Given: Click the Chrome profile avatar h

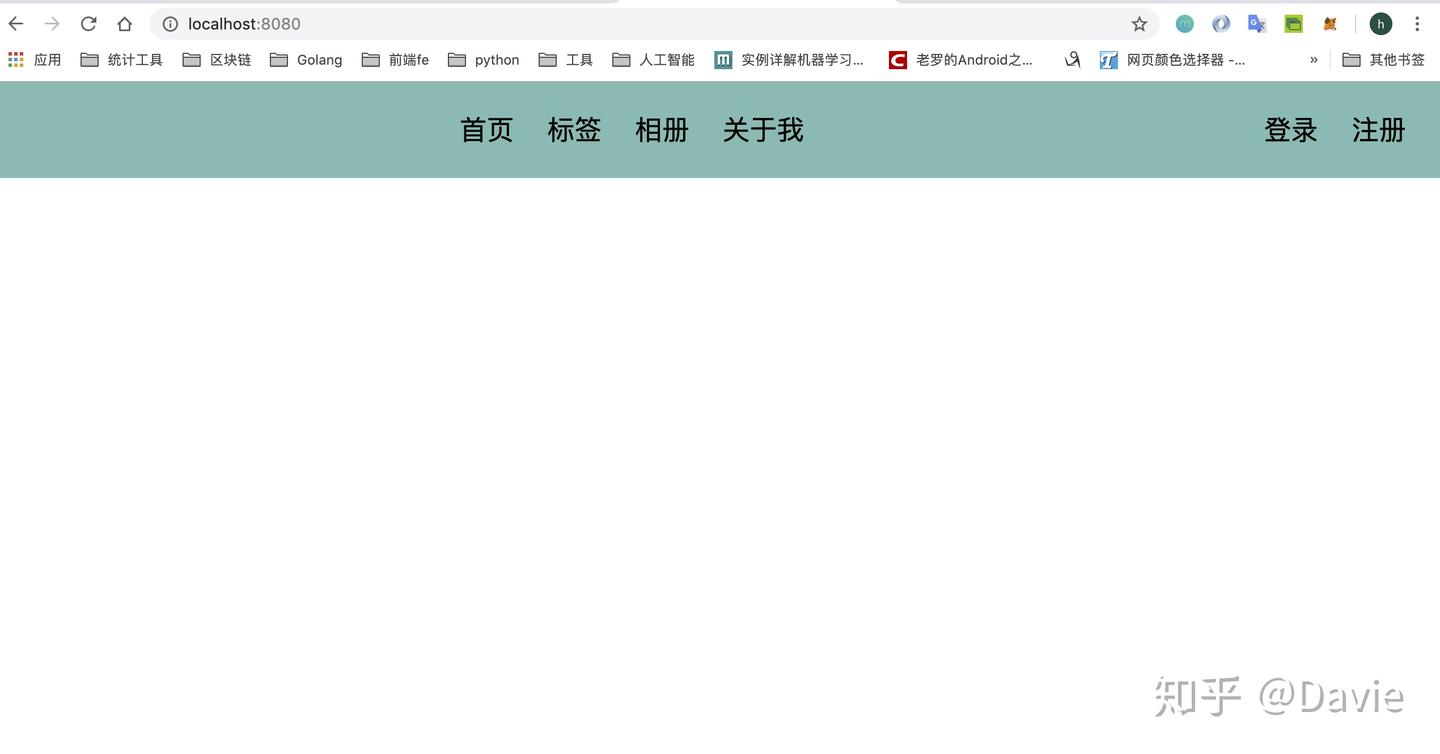Looking at the screenshot, I should coord(1381,23).
